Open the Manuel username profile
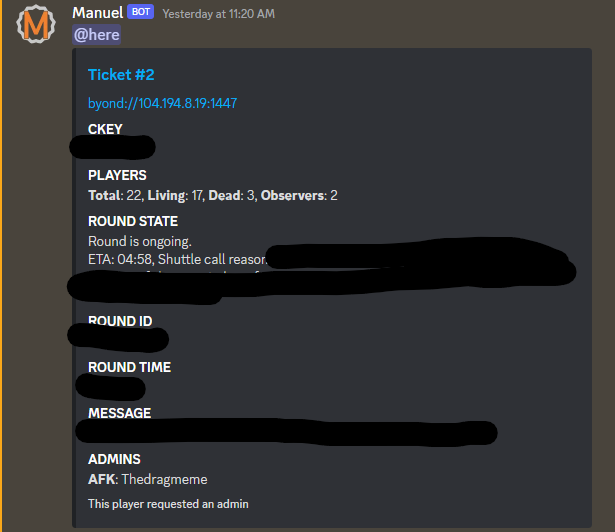The height and width of the screenshot is (532, 615). [x=98, y=13]
